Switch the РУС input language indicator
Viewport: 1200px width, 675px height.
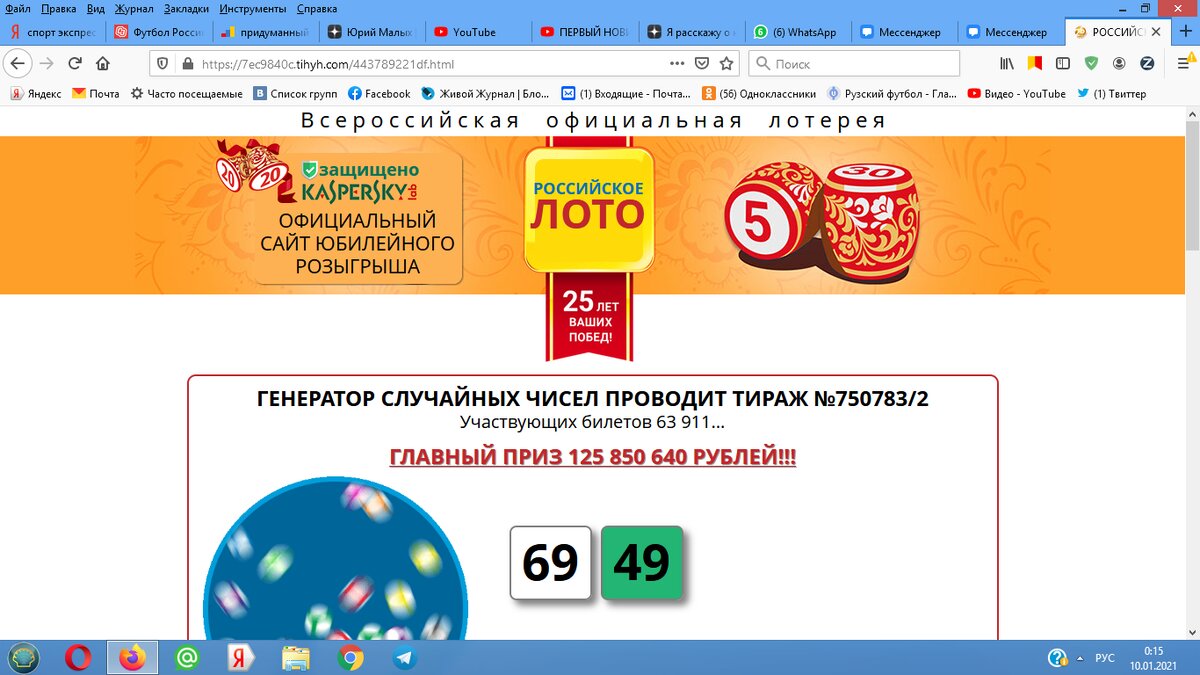pos(1105,658)
